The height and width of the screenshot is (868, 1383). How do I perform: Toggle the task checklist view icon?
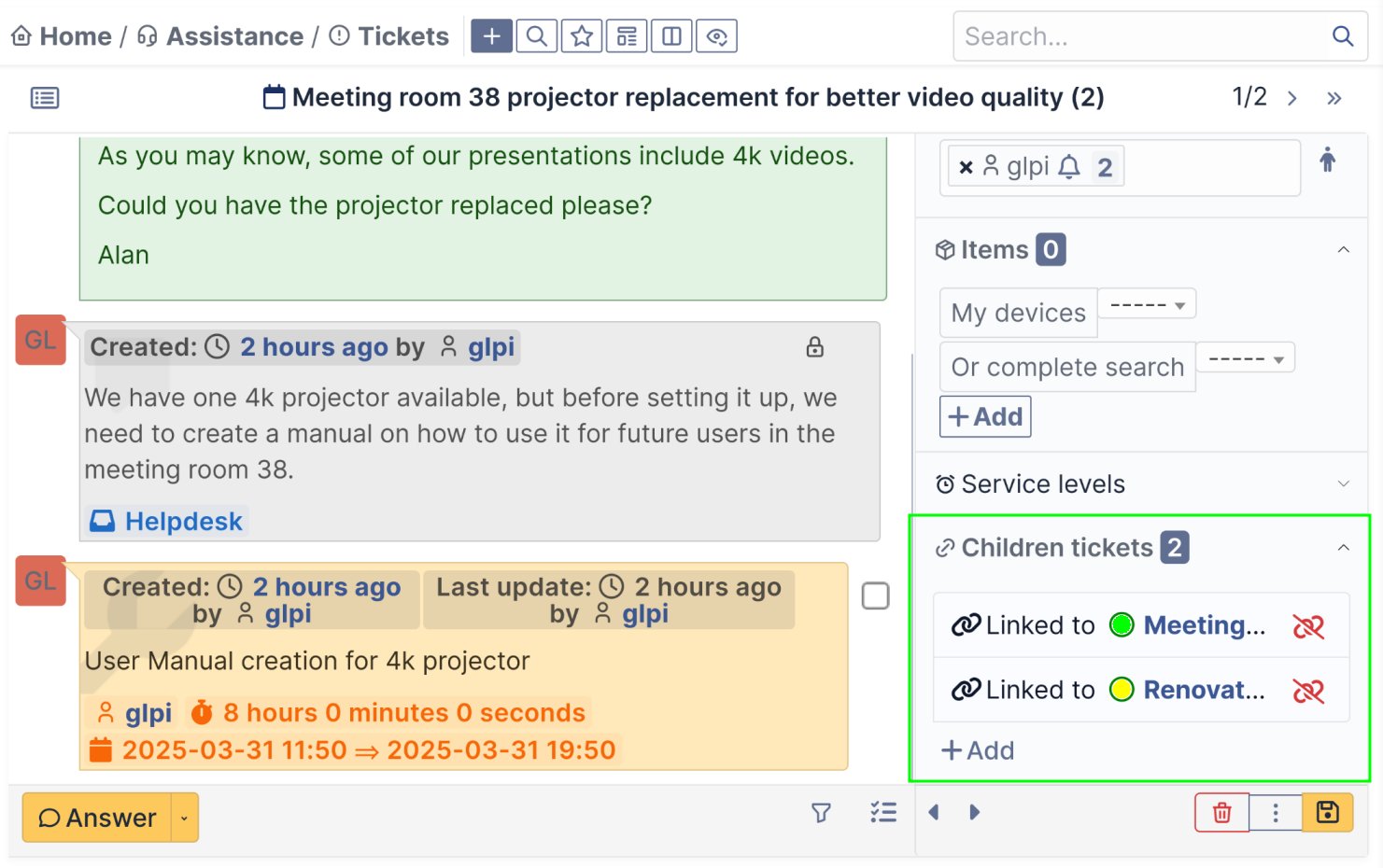(x=882, y=813)
